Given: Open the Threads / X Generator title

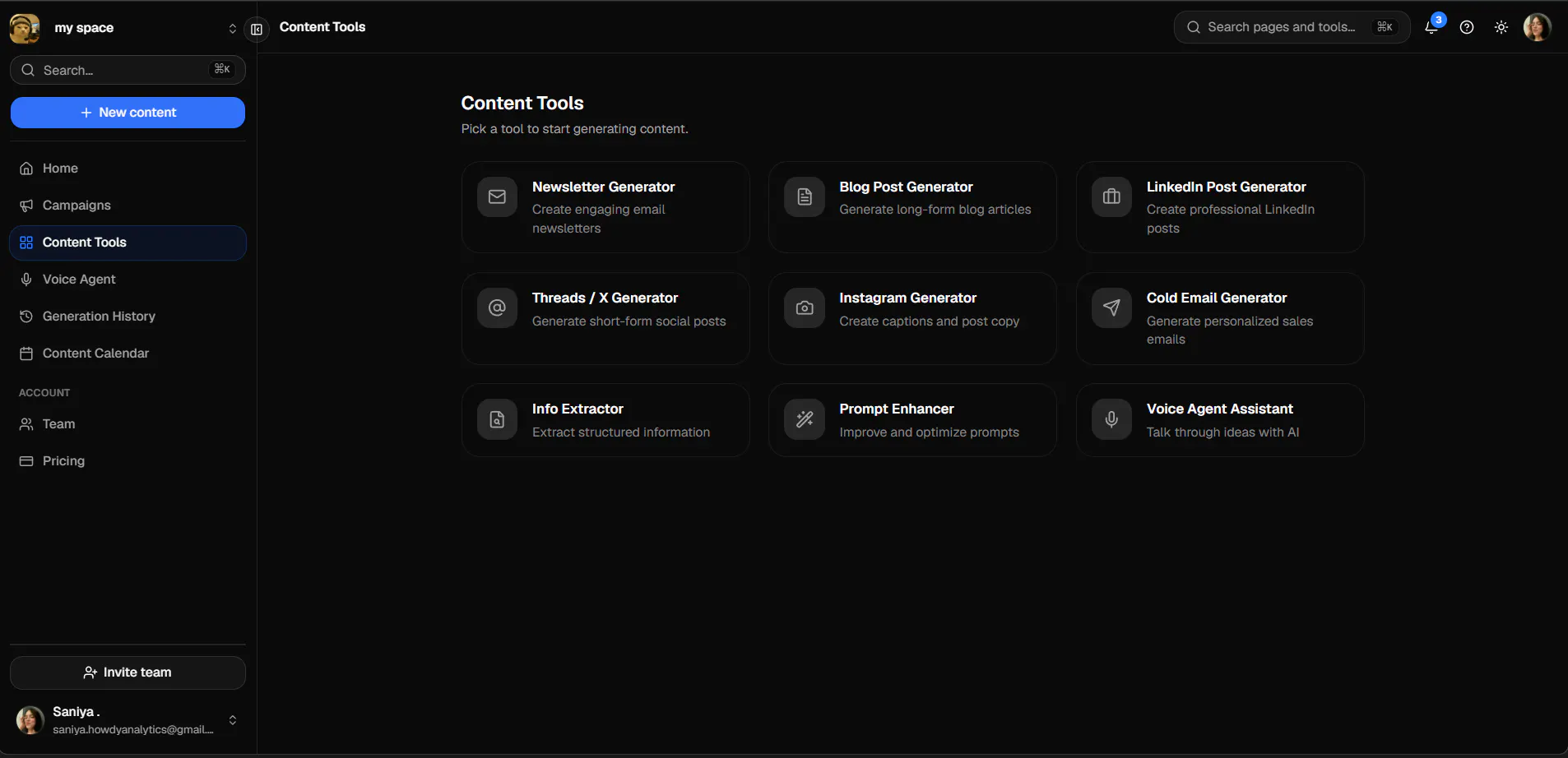Looking at the screenshot, I should pyautogui.click(x=605, y=298).
